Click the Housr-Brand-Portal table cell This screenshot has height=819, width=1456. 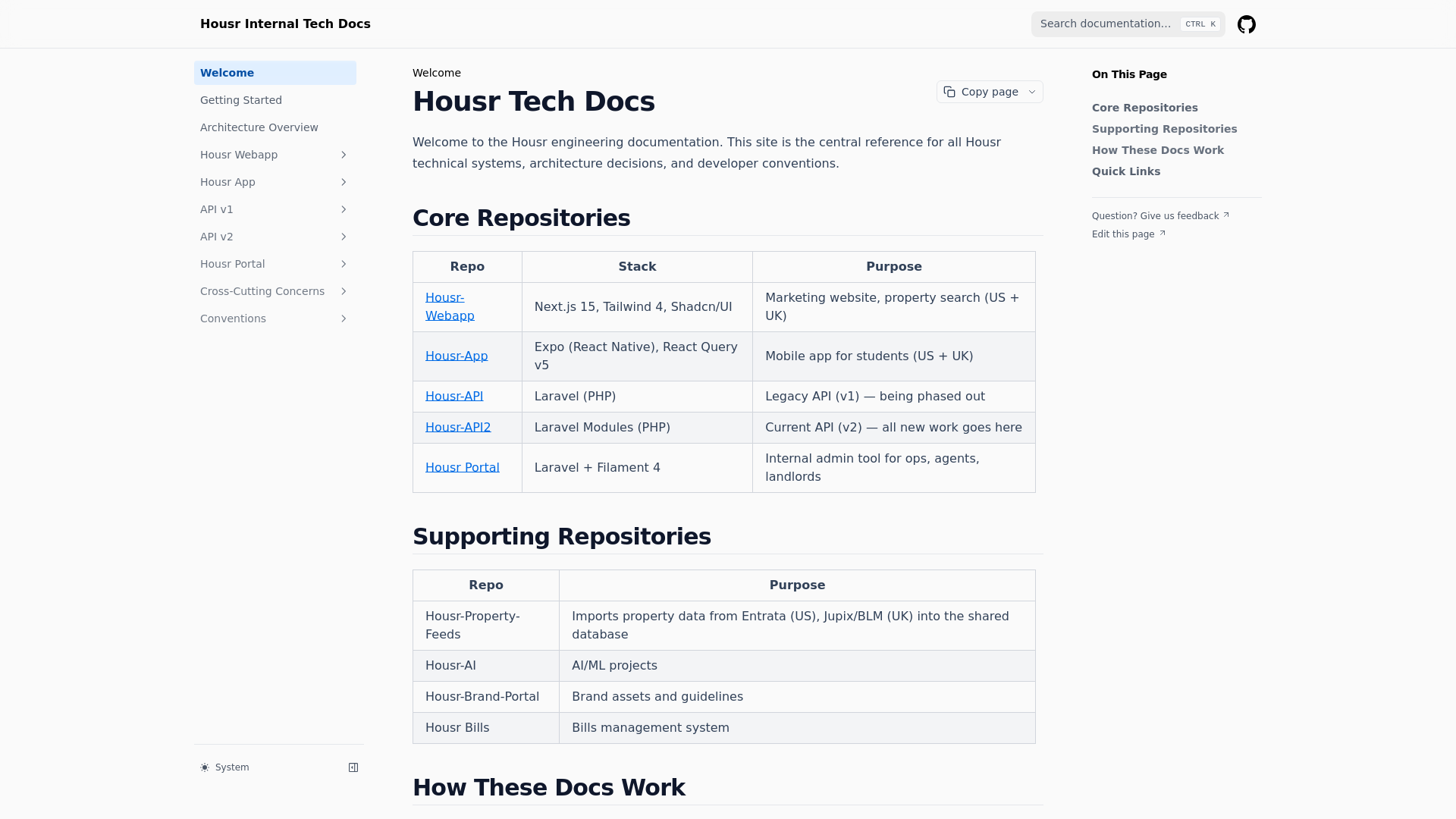pyautogui.click(x=486, y=697)
